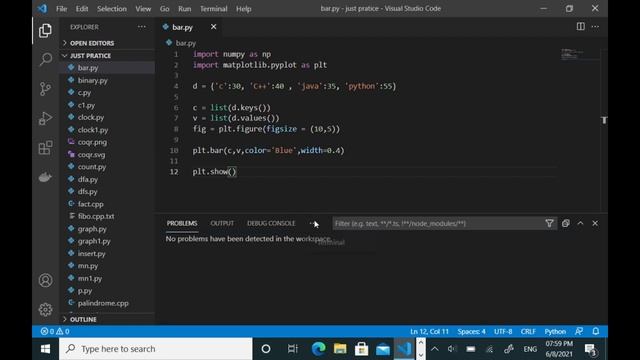Screen dimensions: 640x360
Task: Open Microsoft Store from the taskbar
Action: pos(361,349)
